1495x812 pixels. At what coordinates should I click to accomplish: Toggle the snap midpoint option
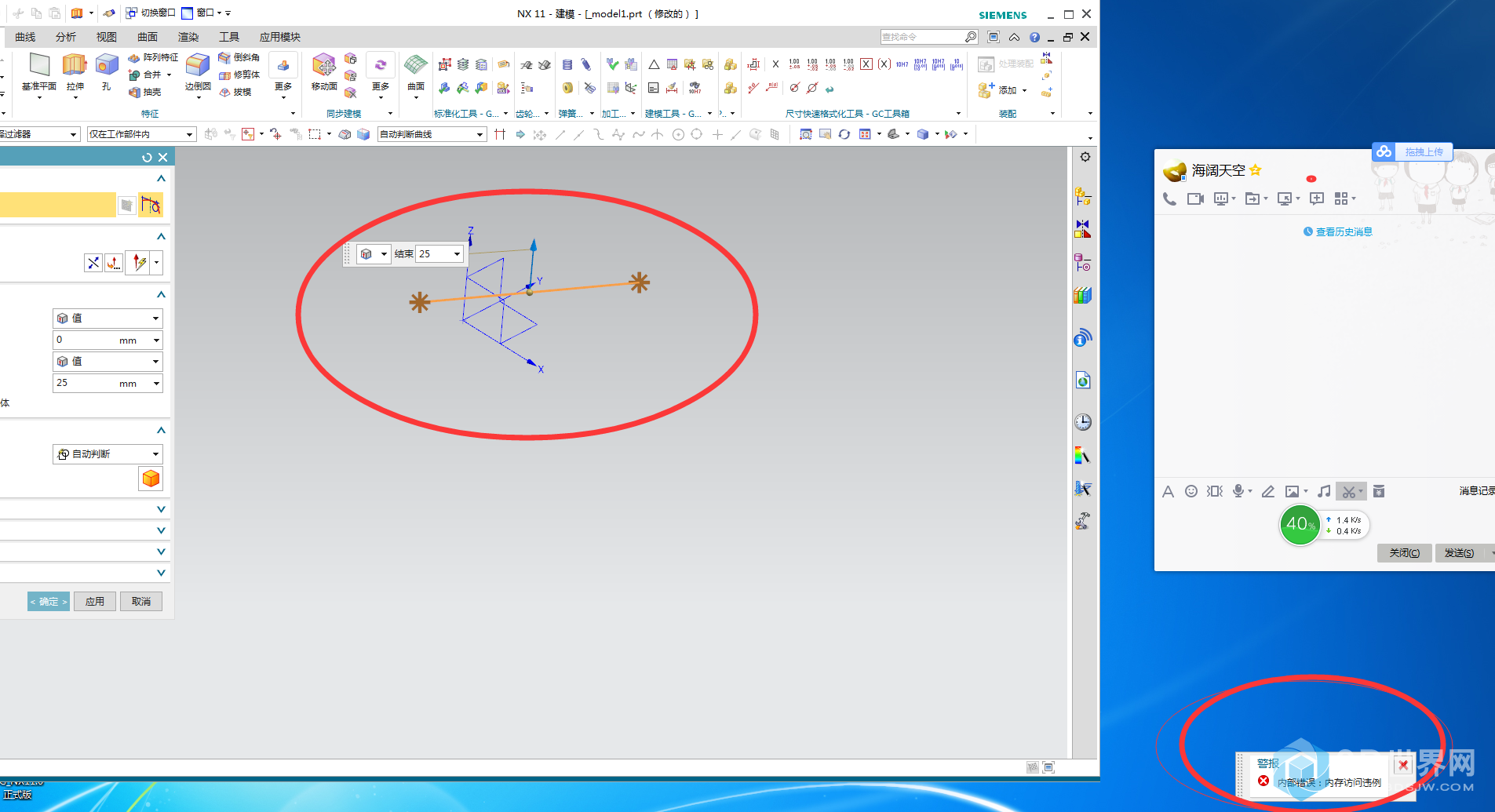[579, 134]
